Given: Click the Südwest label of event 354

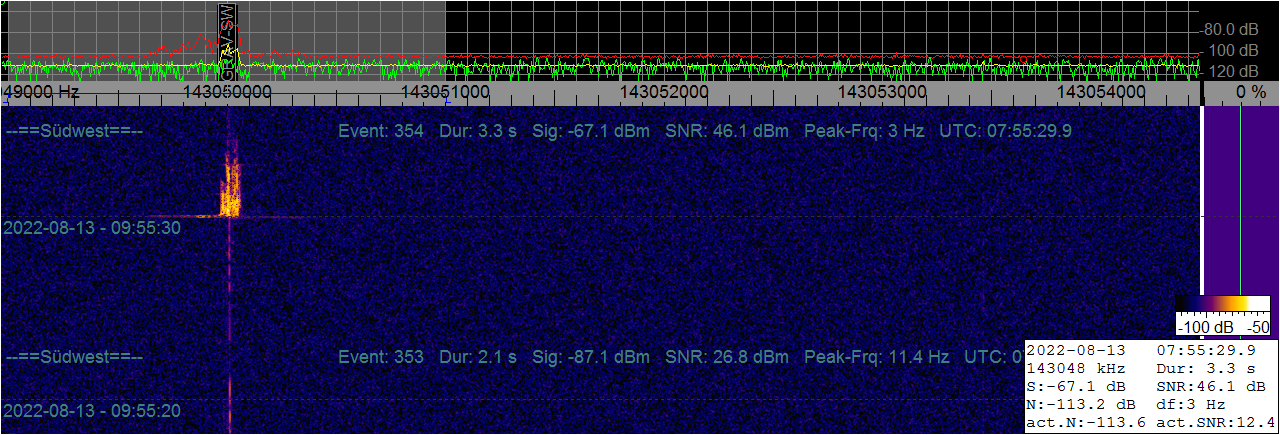Looking at the screenshot, I should pyautogui.click(x=74, y=132).
